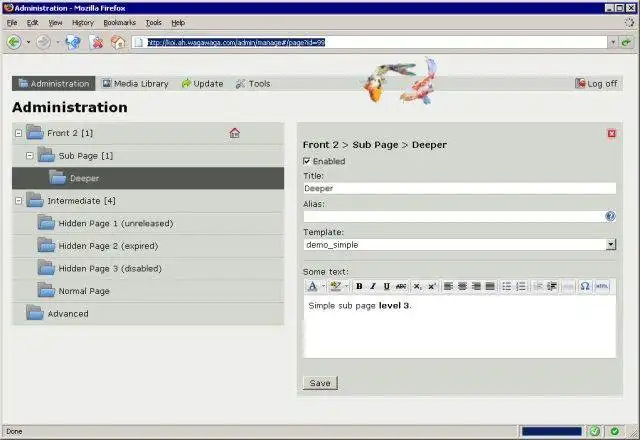
Task: Collapse the Sub Page tree node
Action: [x=29, y=156]
